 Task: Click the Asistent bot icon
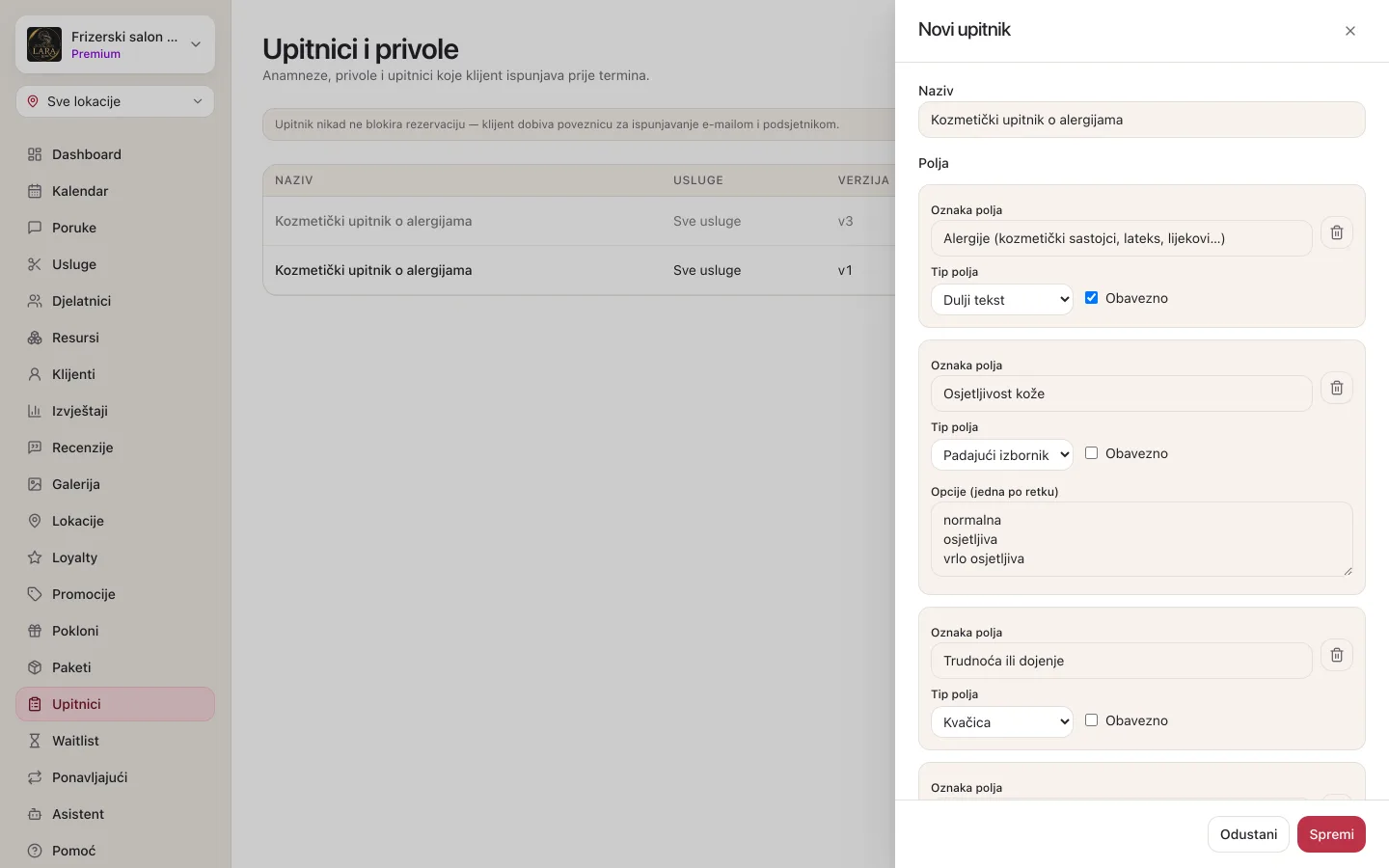tap(35, 814)
